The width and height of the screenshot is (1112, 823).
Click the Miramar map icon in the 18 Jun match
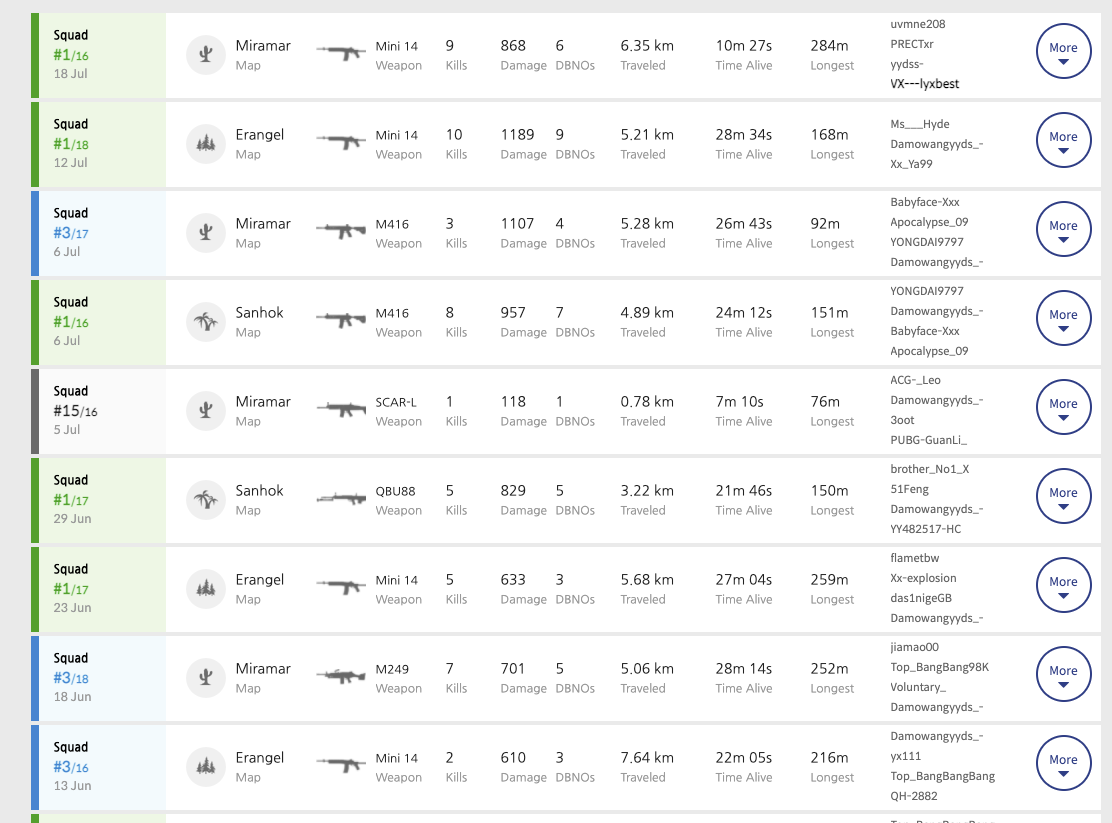pyautogui.click(x=206, y=678)
